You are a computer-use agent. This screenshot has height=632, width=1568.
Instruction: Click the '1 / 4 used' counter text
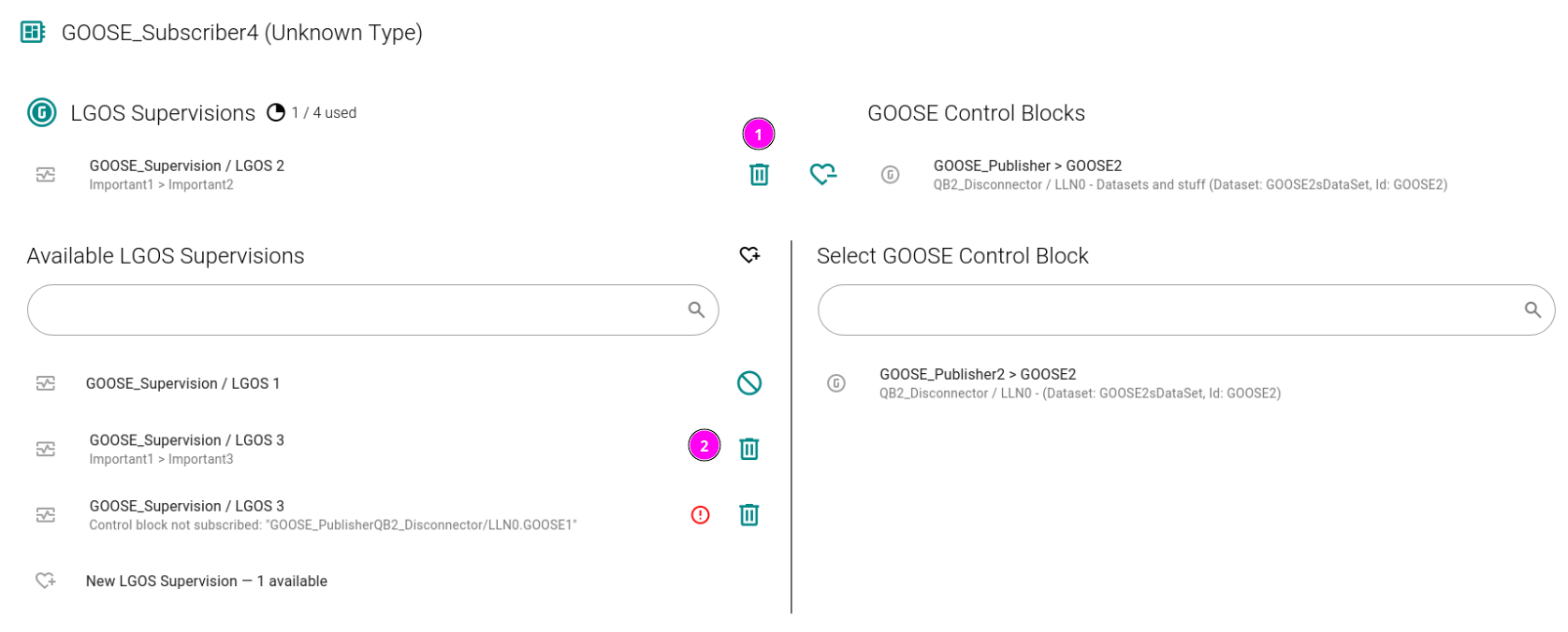point(324,113)
